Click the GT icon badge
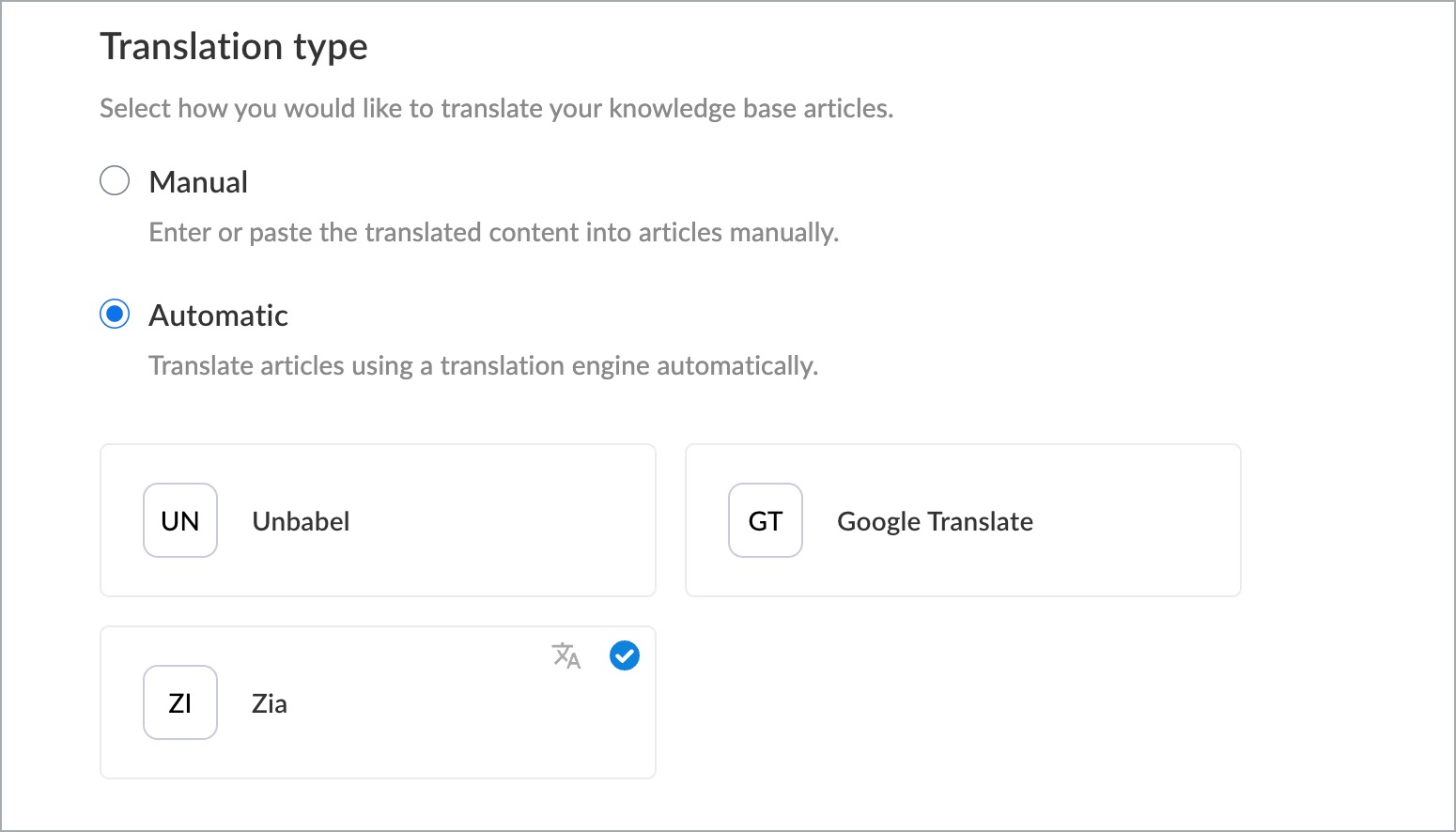Screen dimensions: 1456x832 [x=766, y=520]
